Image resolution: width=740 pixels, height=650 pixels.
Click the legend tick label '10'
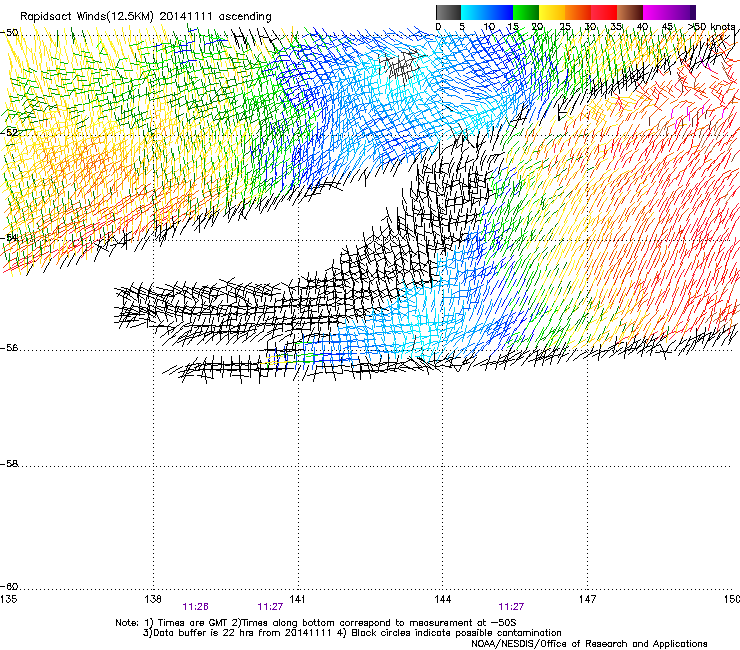tap(489, 27)
